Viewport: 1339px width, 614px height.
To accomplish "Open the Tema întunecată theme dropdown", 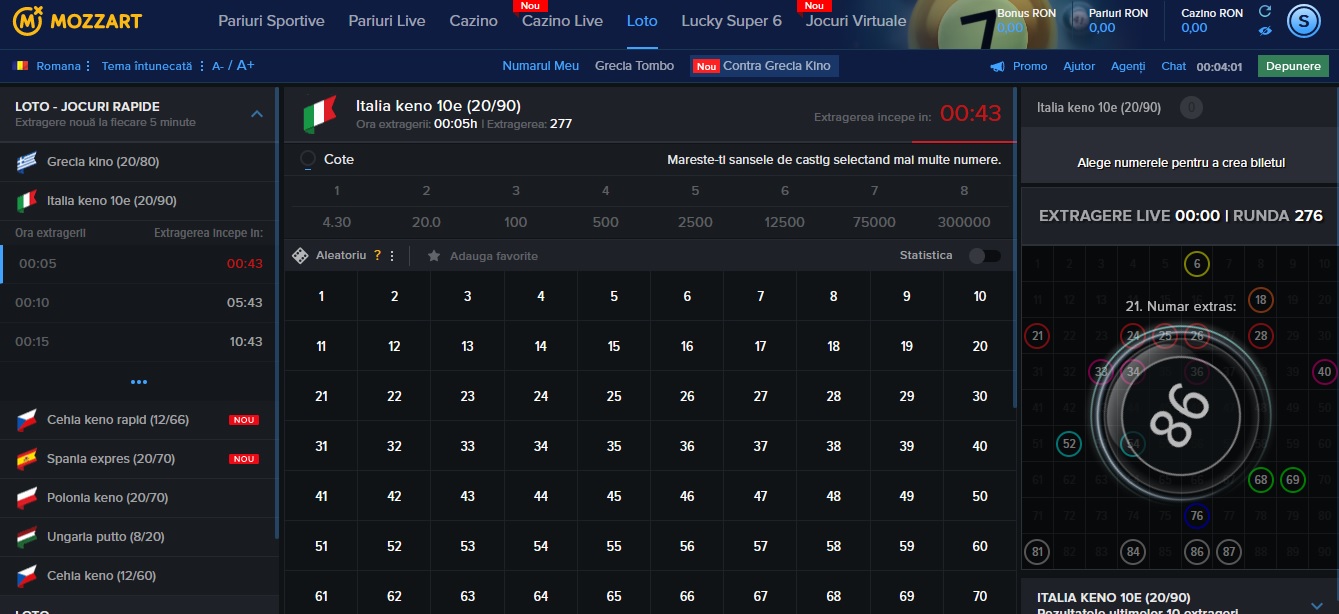I will 152,66.
